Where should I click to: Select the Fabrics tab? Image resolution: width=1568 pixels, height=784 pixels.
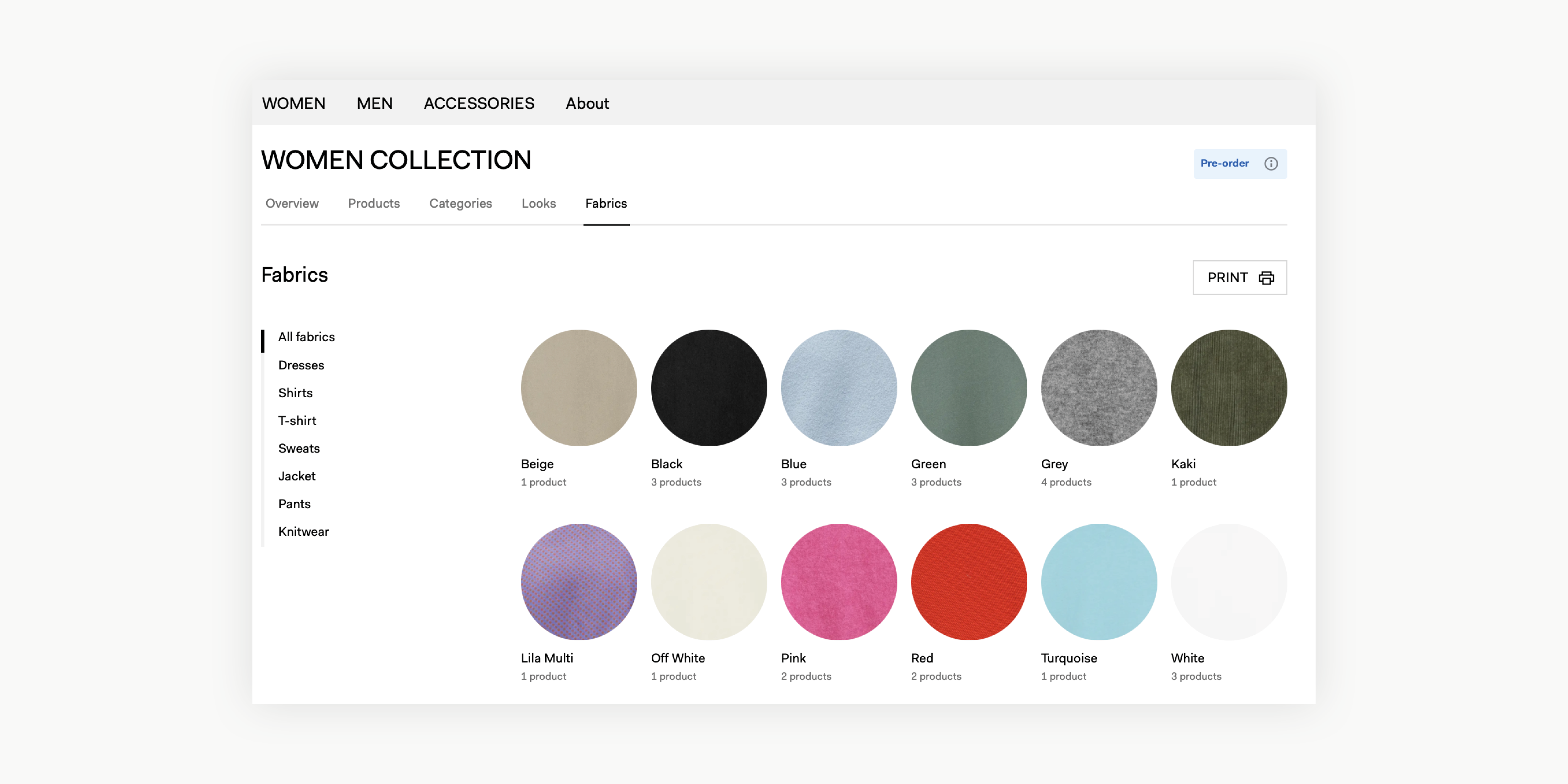[606, 203]
